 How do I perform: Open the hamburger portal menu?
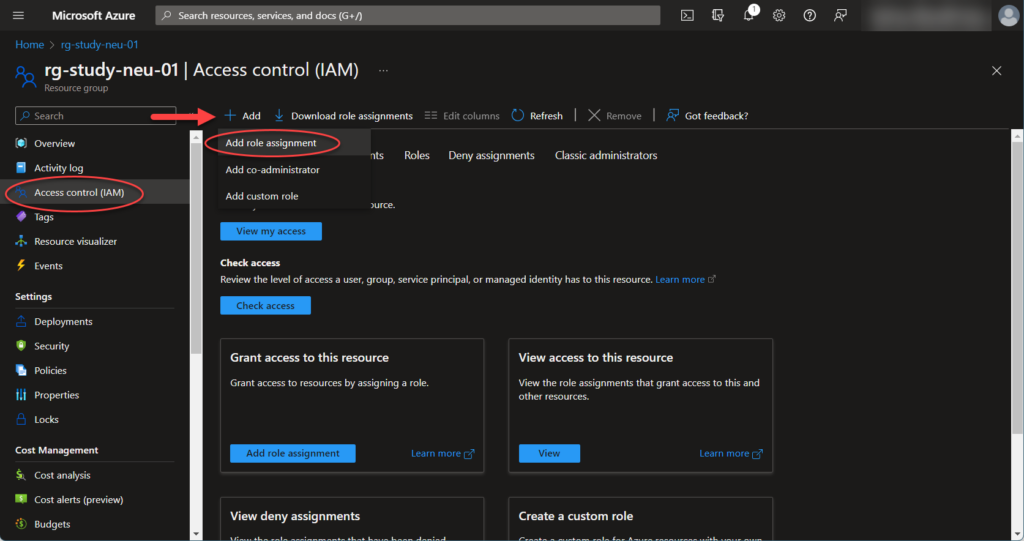[18, 15]
